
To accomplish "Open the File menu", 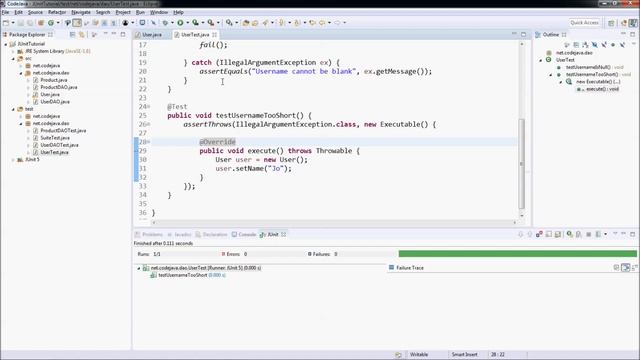I will point(5,12).
